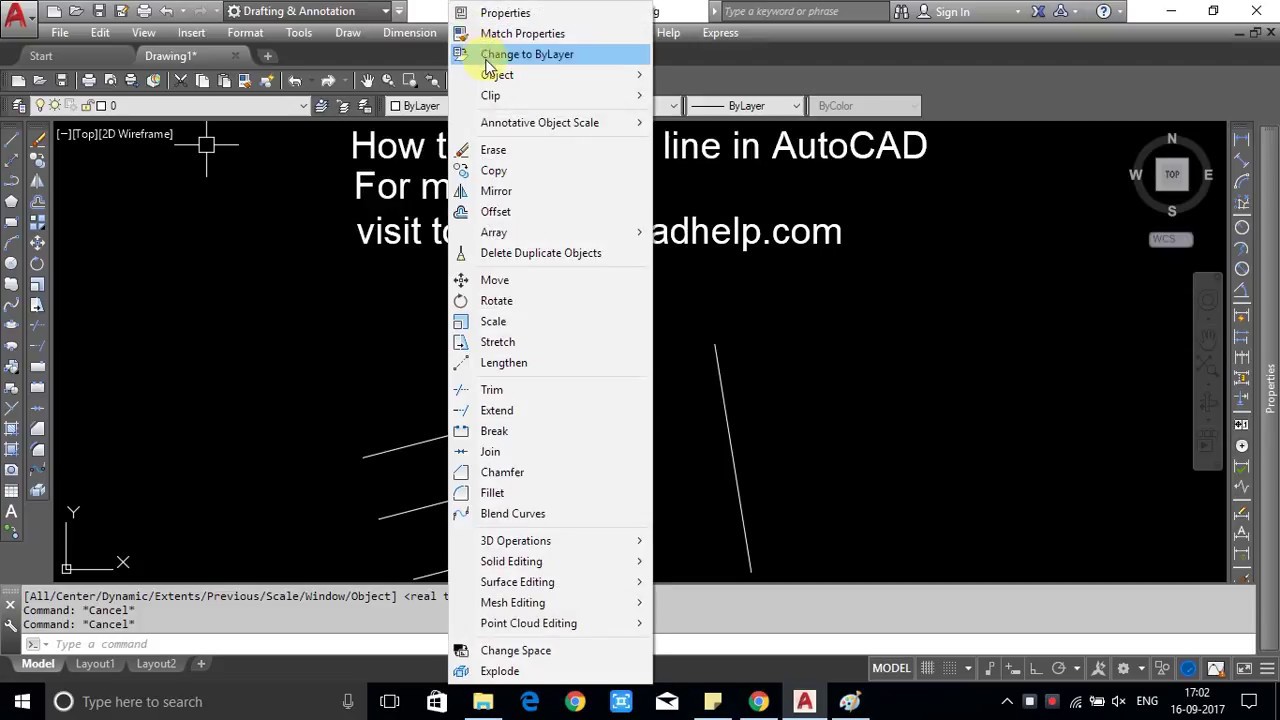Viewport: 1280px width, 720px height.
Task: Open the Draw menu
Action: coord(348,33)
